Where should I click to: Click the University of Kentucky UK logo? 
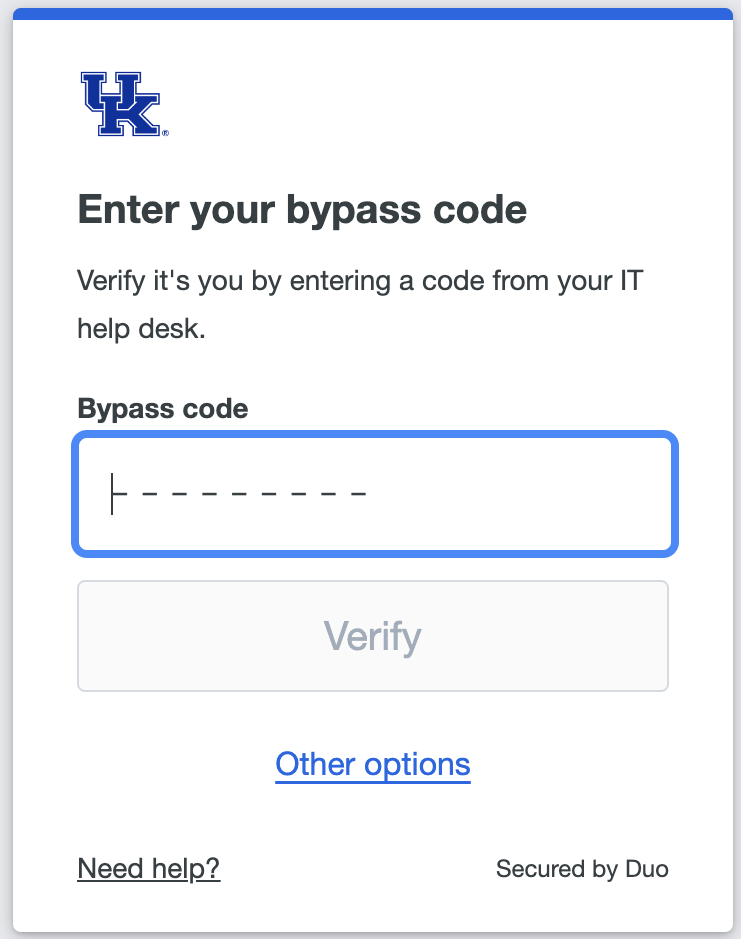tap(120, 104)
